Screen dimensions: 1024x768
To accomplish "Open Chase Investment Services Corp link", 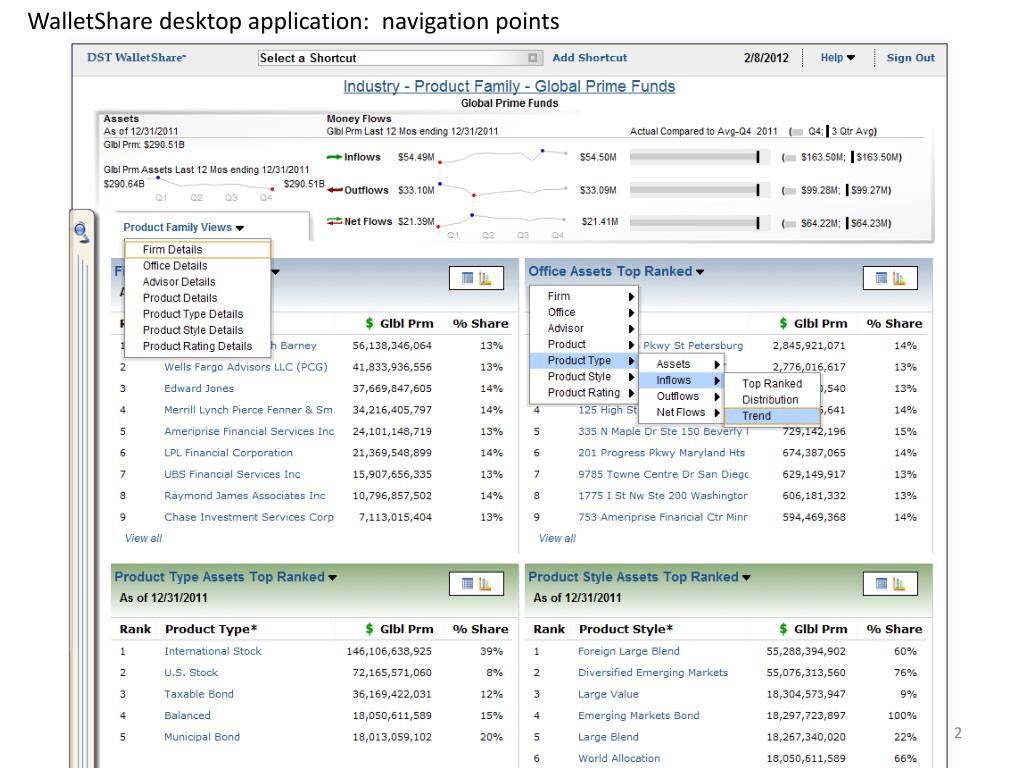I will coord(249,517).
